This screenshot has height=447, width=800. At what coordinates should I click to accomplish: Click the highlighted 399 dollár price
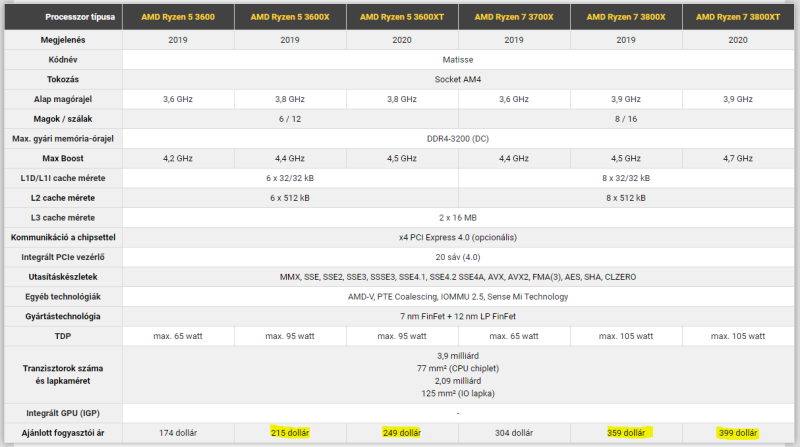[738, 433]
